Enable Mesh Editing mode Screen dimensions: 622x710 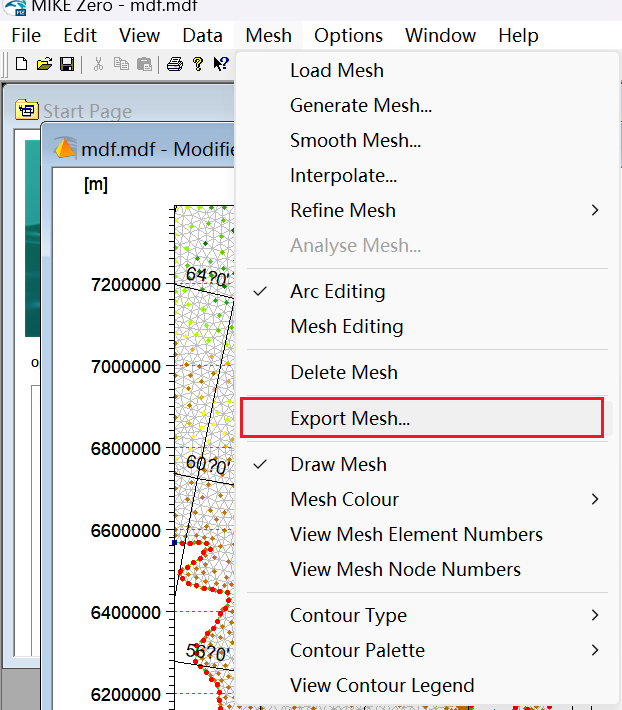click(427, 326)
